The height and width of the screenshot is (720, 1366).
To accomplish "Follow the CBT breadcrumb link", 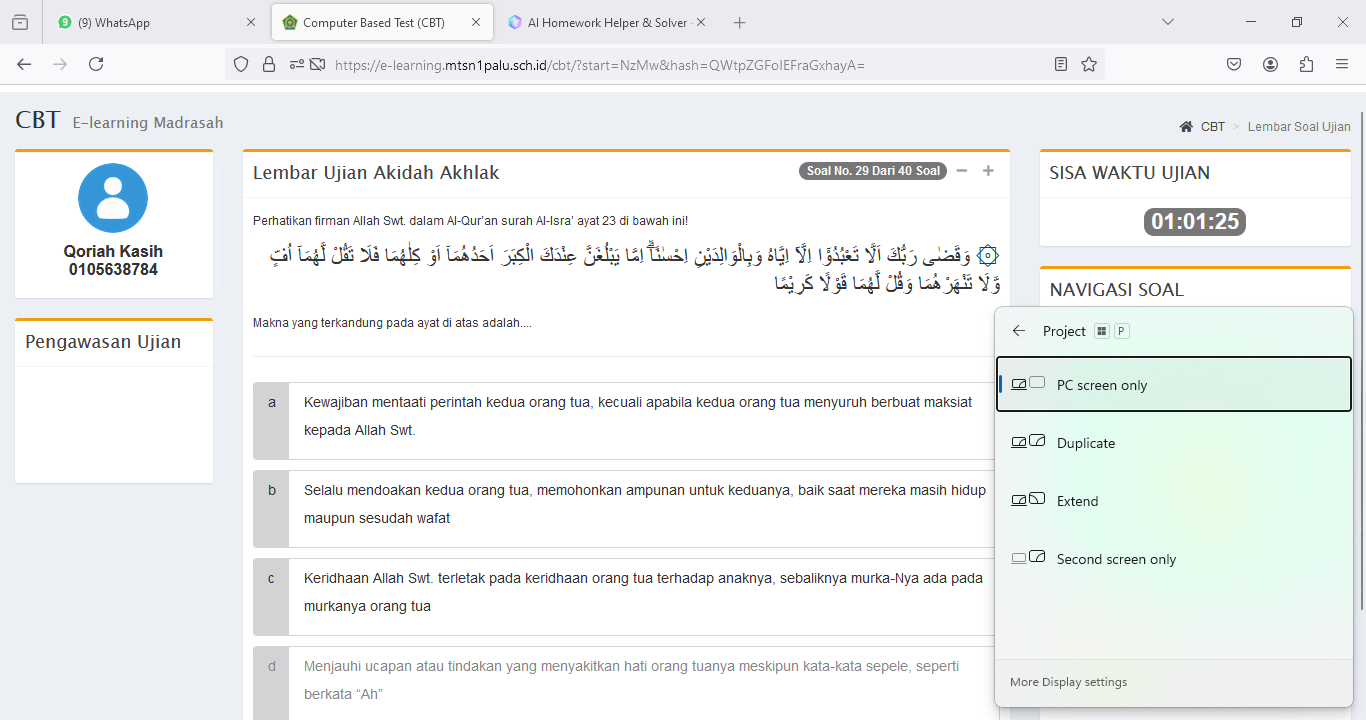I will coord(1213,127).
